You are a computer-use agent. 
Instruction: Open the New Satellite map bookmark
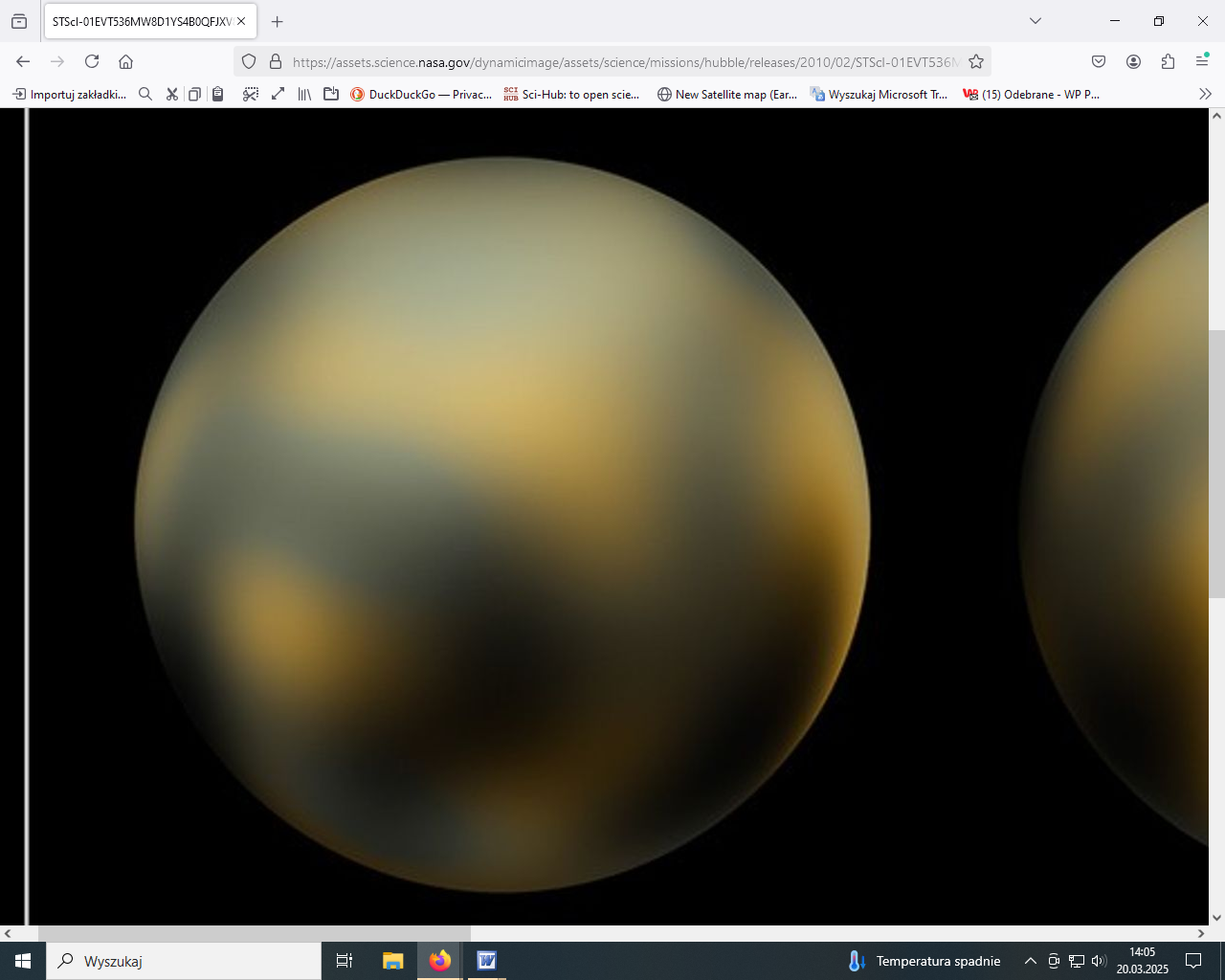(727, 94)
